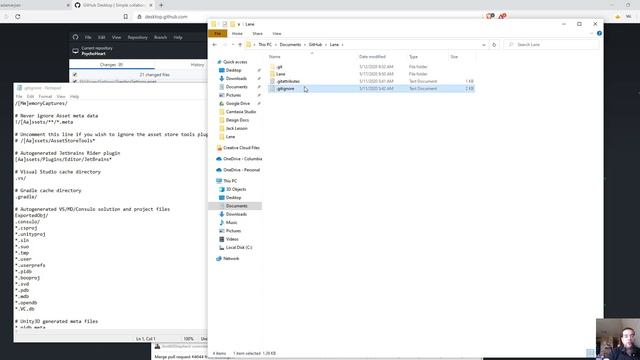Click the Search Lane input field

(552, 44)
